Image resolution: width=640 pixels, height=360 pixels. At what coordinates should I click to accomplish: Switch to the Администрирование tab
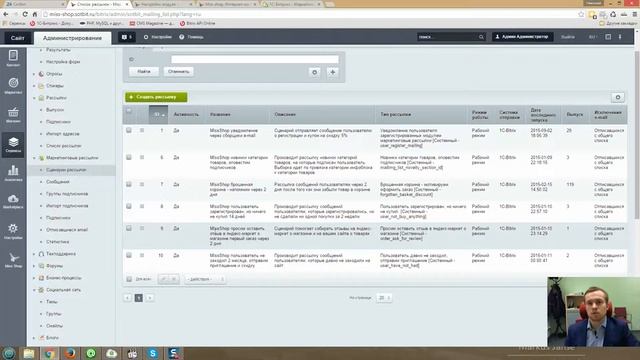[72, 38]
